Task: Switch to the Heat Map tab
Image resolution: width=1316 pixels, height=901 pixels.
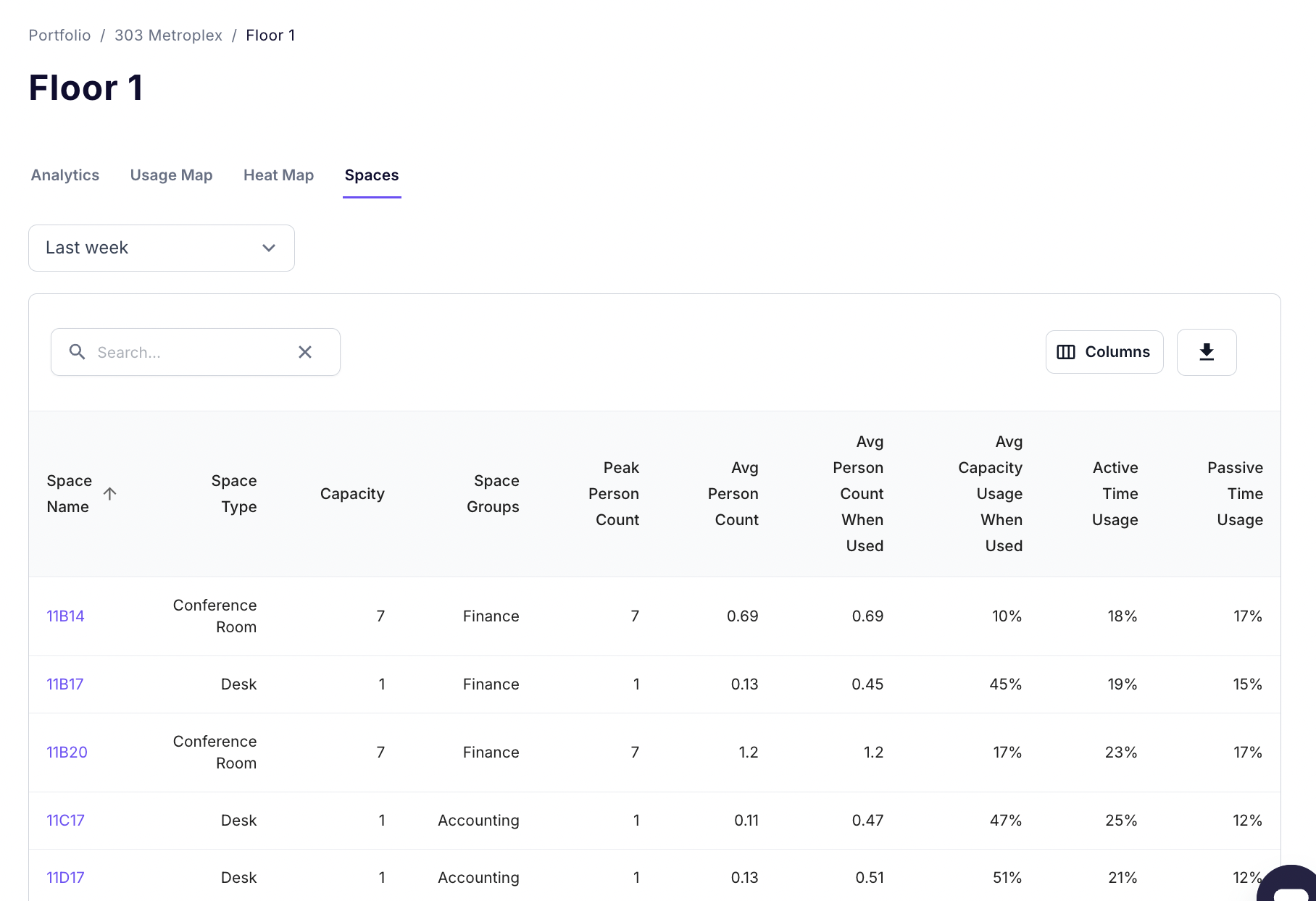Action: 278,175
